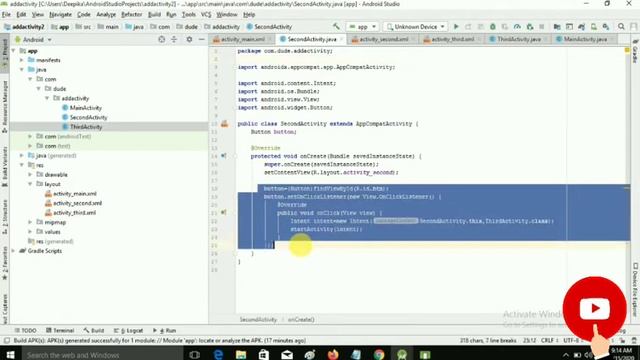Click onCreate() in editor breadcrumb bar
This screenshot has height=360, width=640.
[301, 320]
